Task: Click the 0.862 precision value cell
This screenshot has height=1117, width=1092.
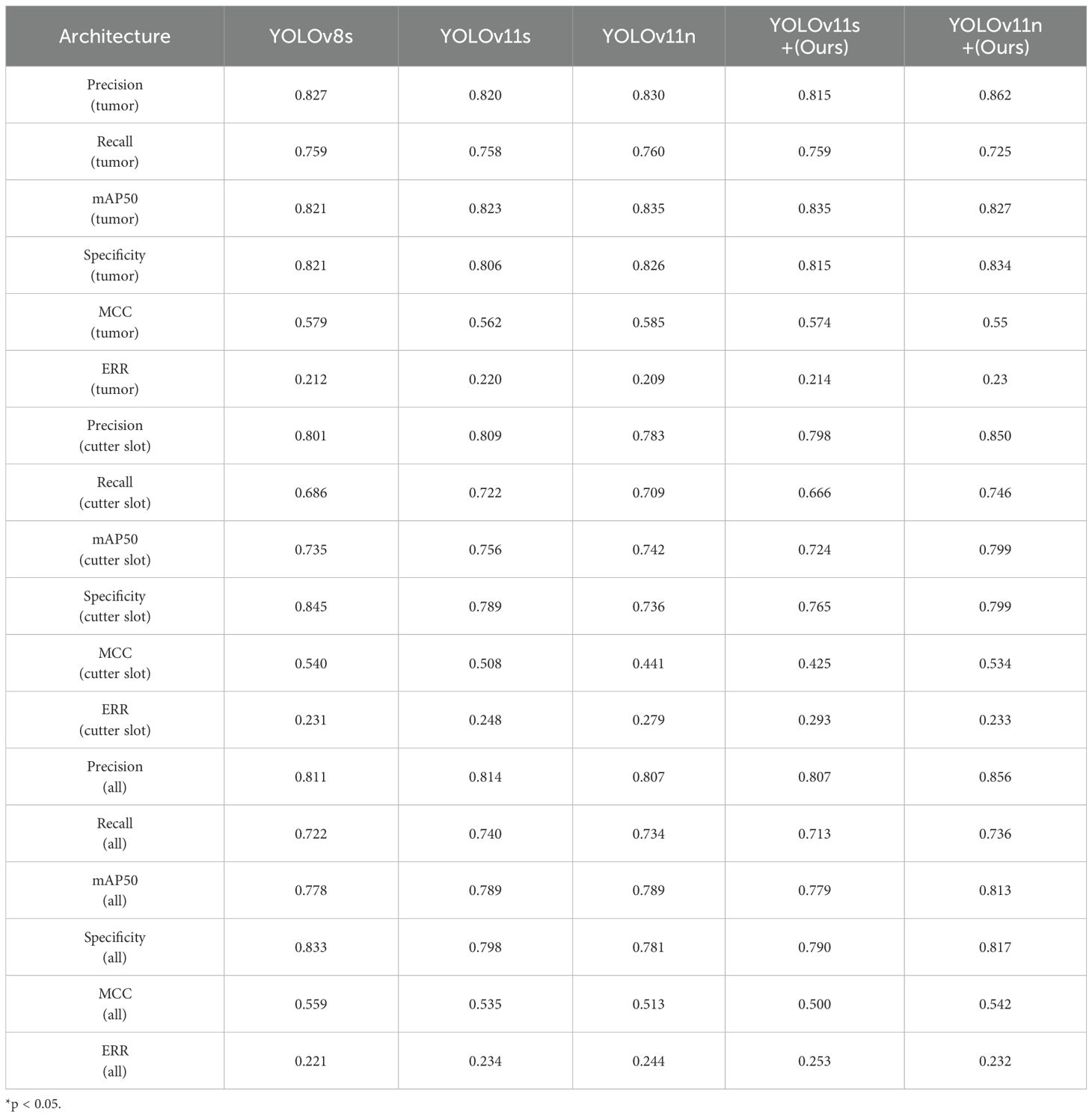Action: click(995, 95)
